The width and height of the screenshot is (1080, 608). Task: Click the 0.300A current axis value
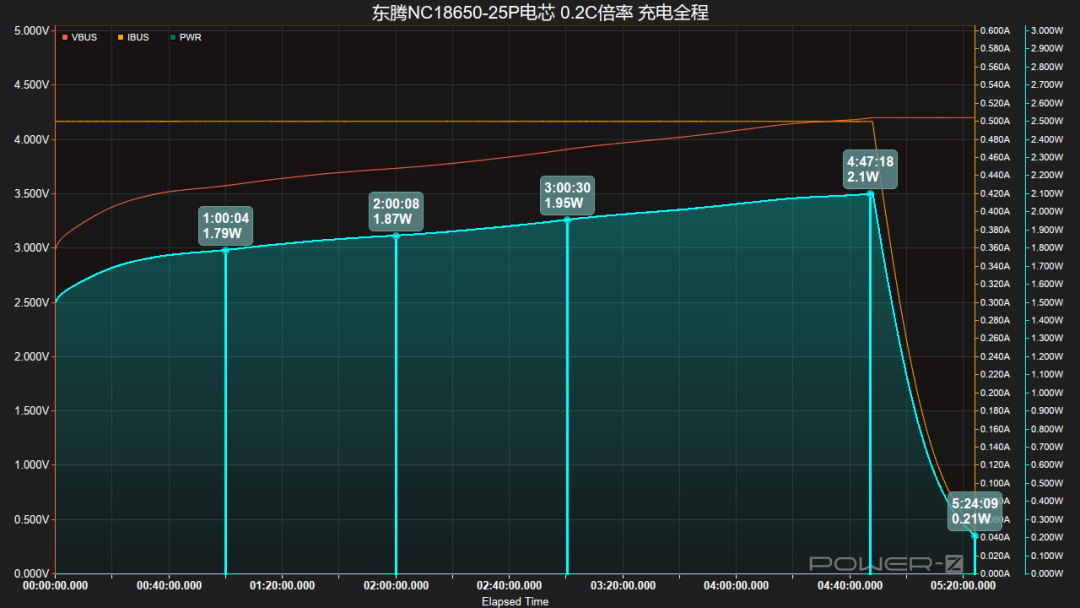[x=995, y=302]
